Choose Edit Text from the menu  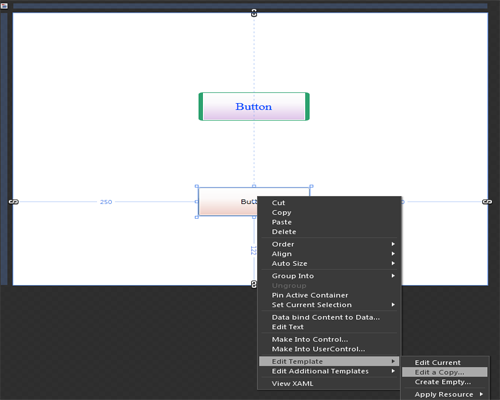point(329,327)
